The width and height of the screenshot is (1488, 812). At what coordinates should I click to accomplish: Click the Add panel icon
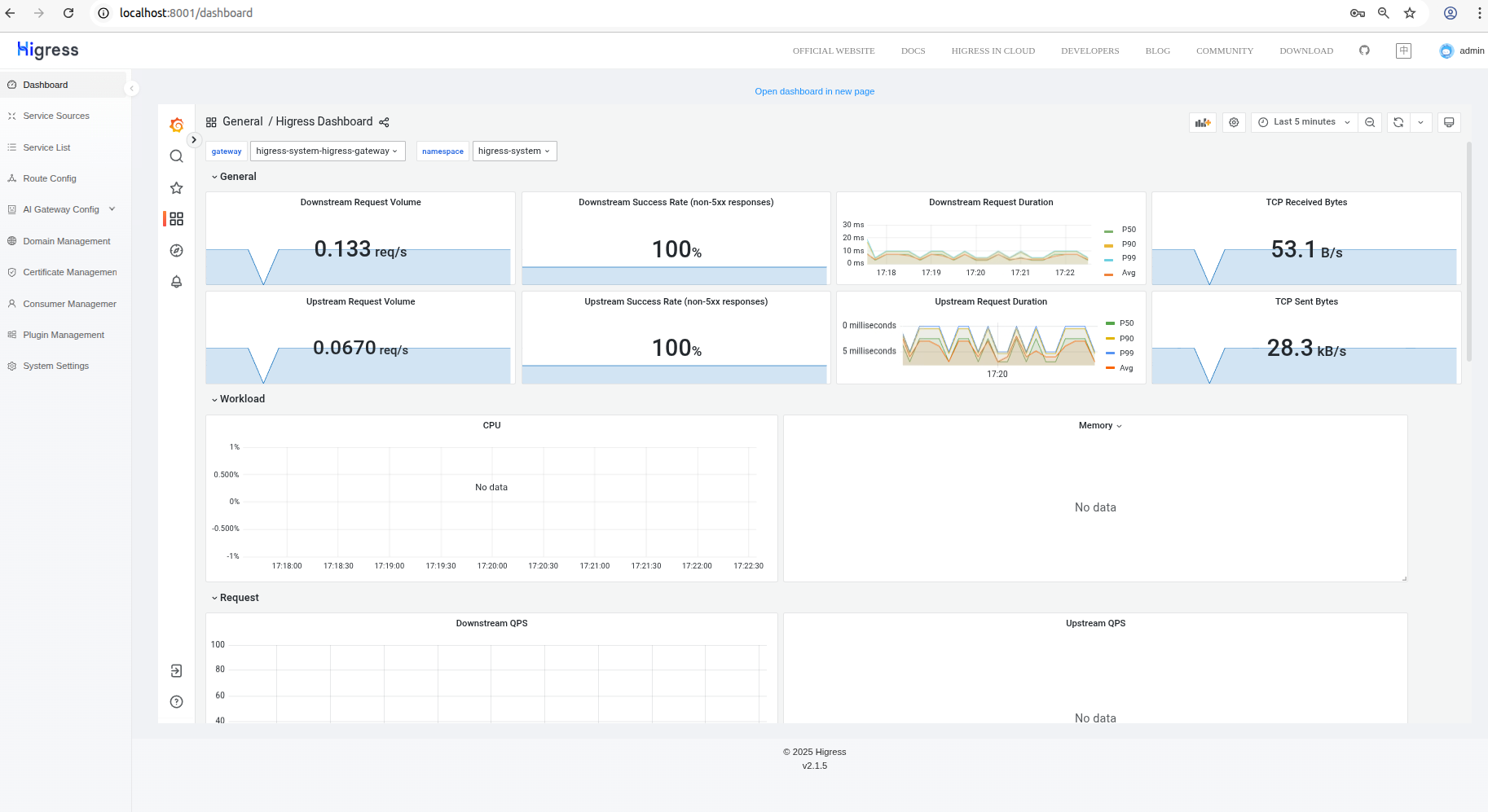[x=1203, y=122]
